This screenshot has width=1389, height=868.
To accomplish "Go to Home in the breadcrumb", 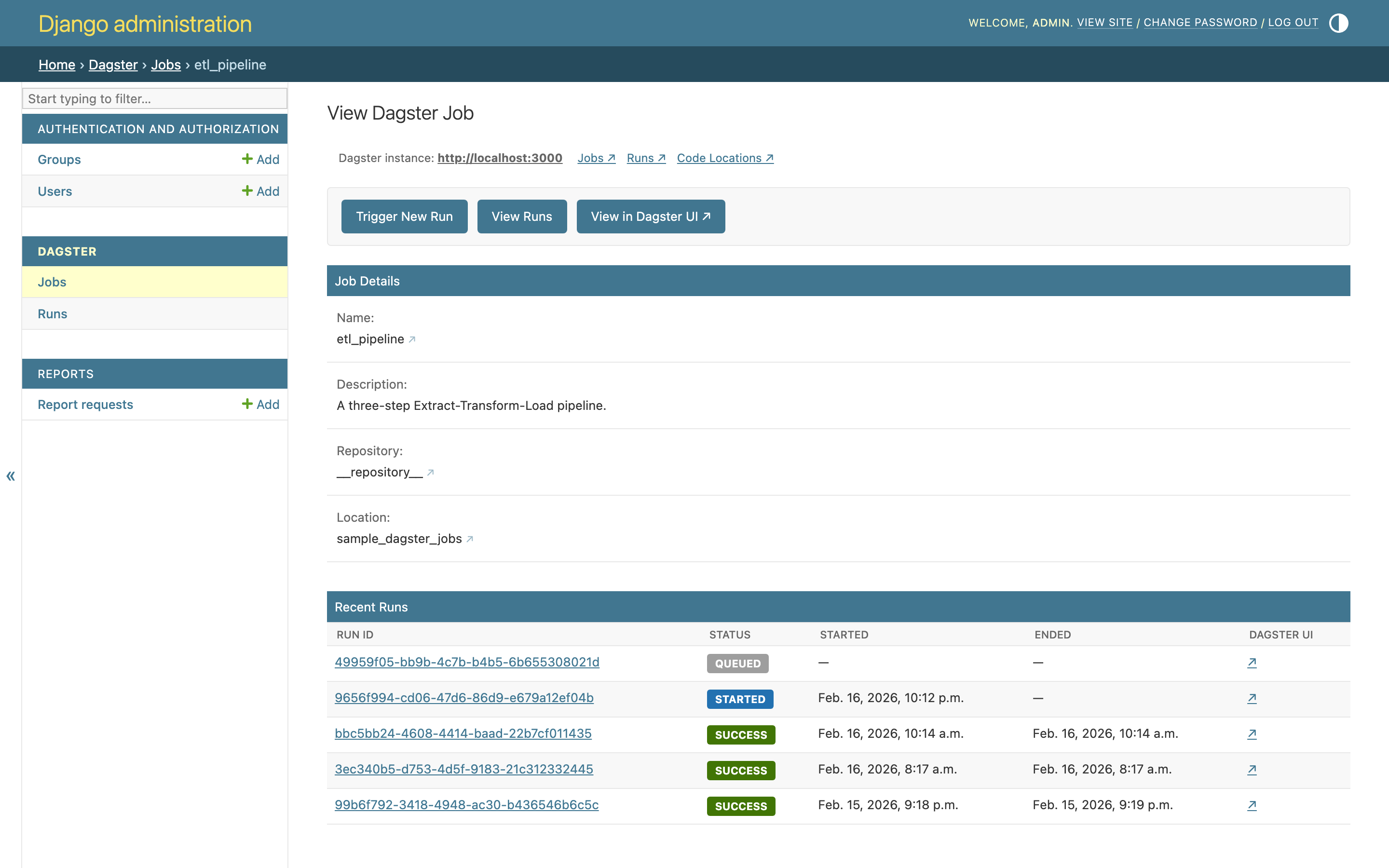I will tap(57, 64).
